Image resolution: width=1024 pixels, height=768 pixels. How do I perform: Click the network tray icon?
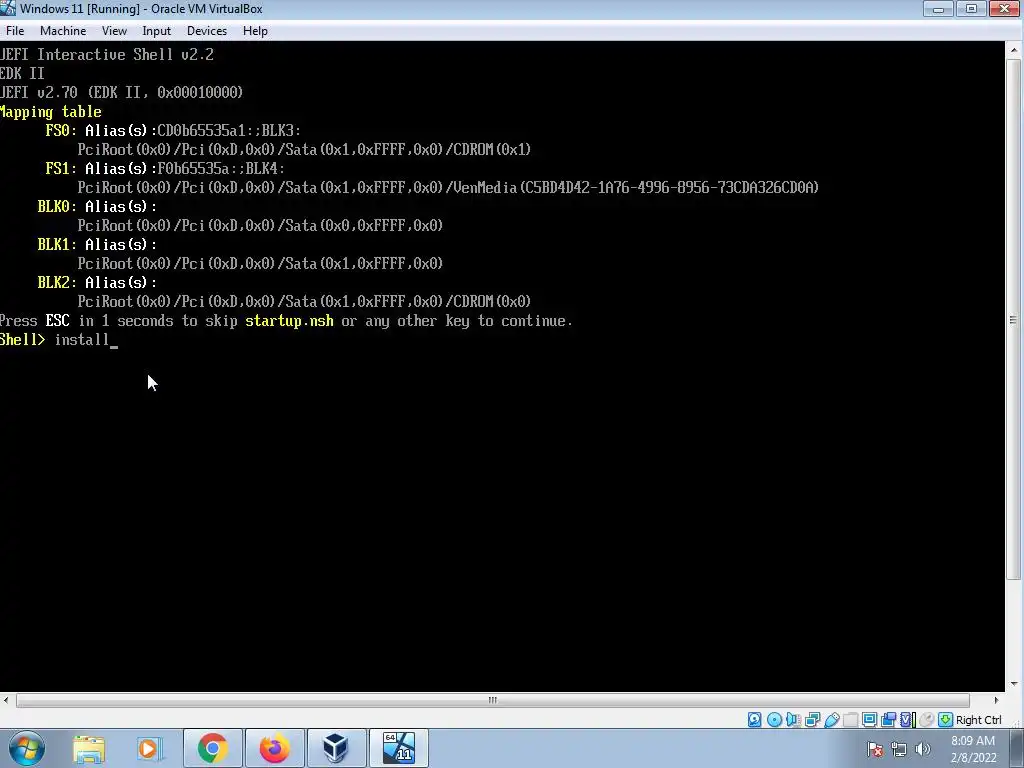[x=899, y=749]
